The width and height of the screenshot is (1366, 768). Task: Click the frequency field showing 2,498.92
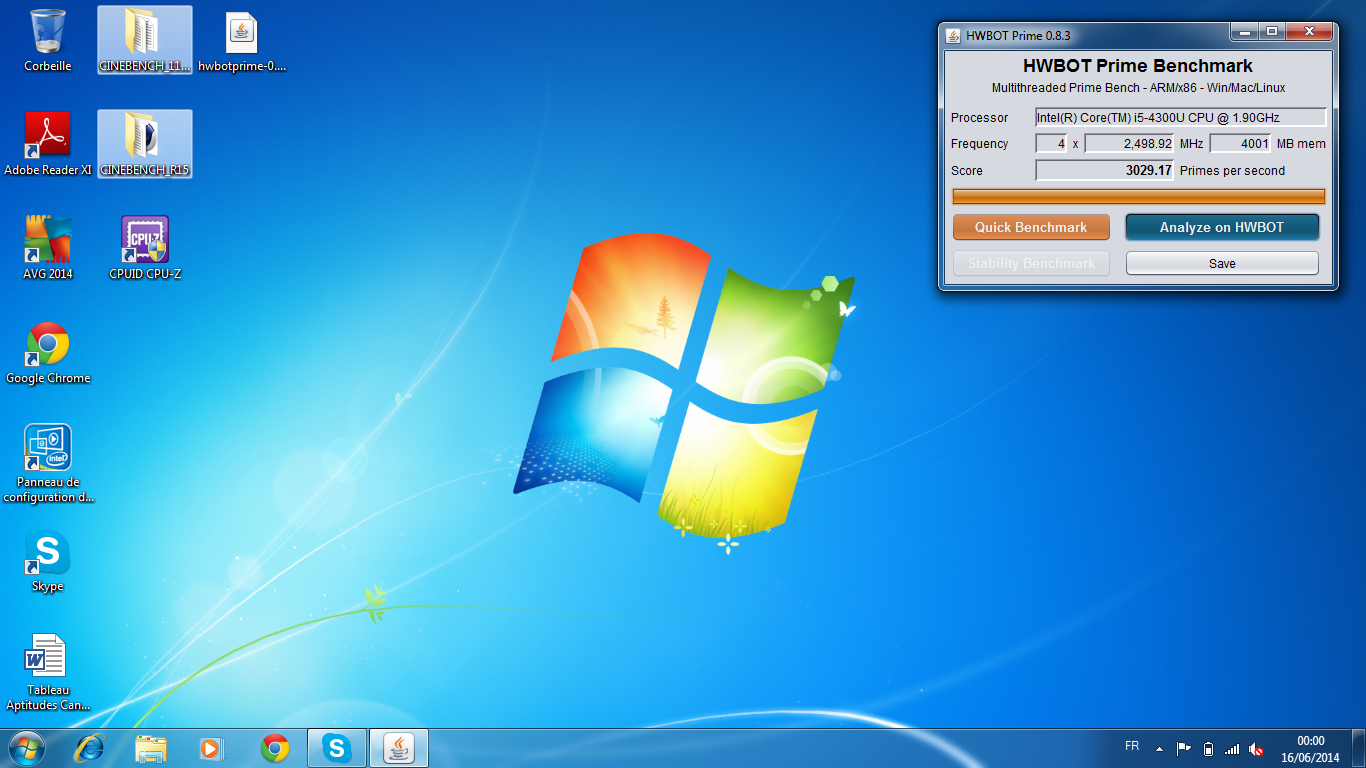coord(1129,143)
